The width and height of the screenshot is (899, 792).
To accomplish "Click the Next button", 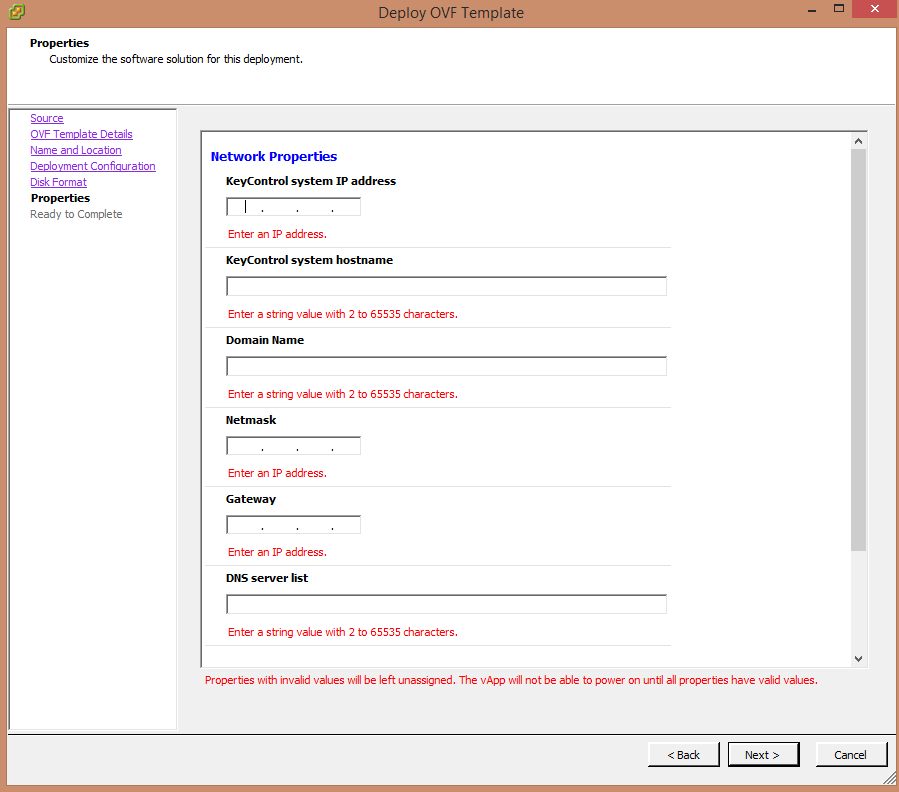I will click(x=763, y=755).
